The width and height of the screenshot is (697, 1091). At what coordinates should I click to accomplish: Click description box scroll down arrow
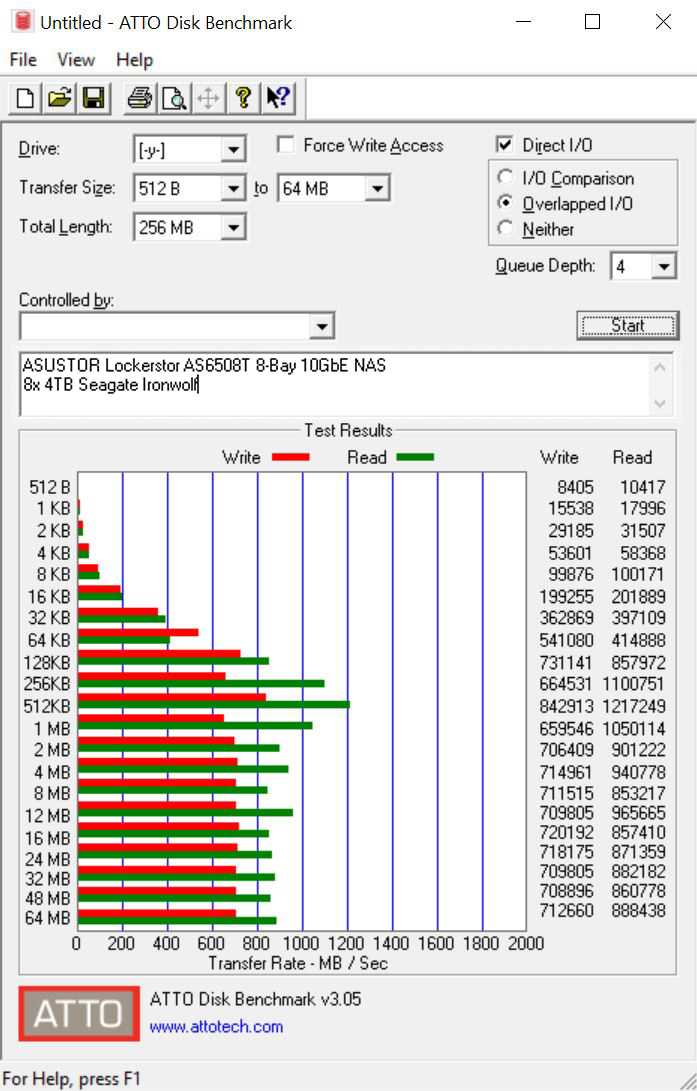660,404
